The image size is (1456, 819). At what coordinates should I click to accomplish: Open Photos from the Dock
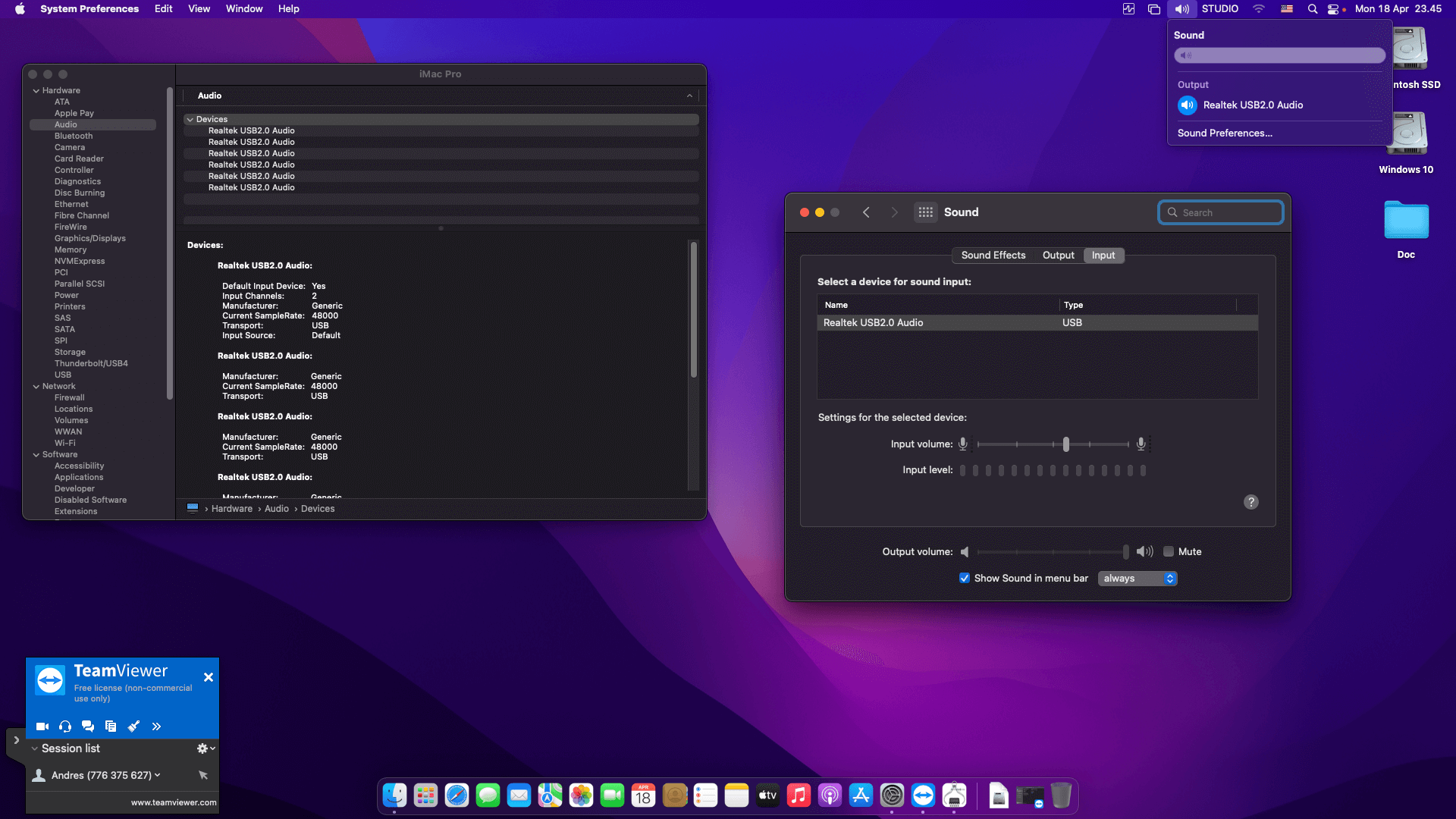click(581, 795)
